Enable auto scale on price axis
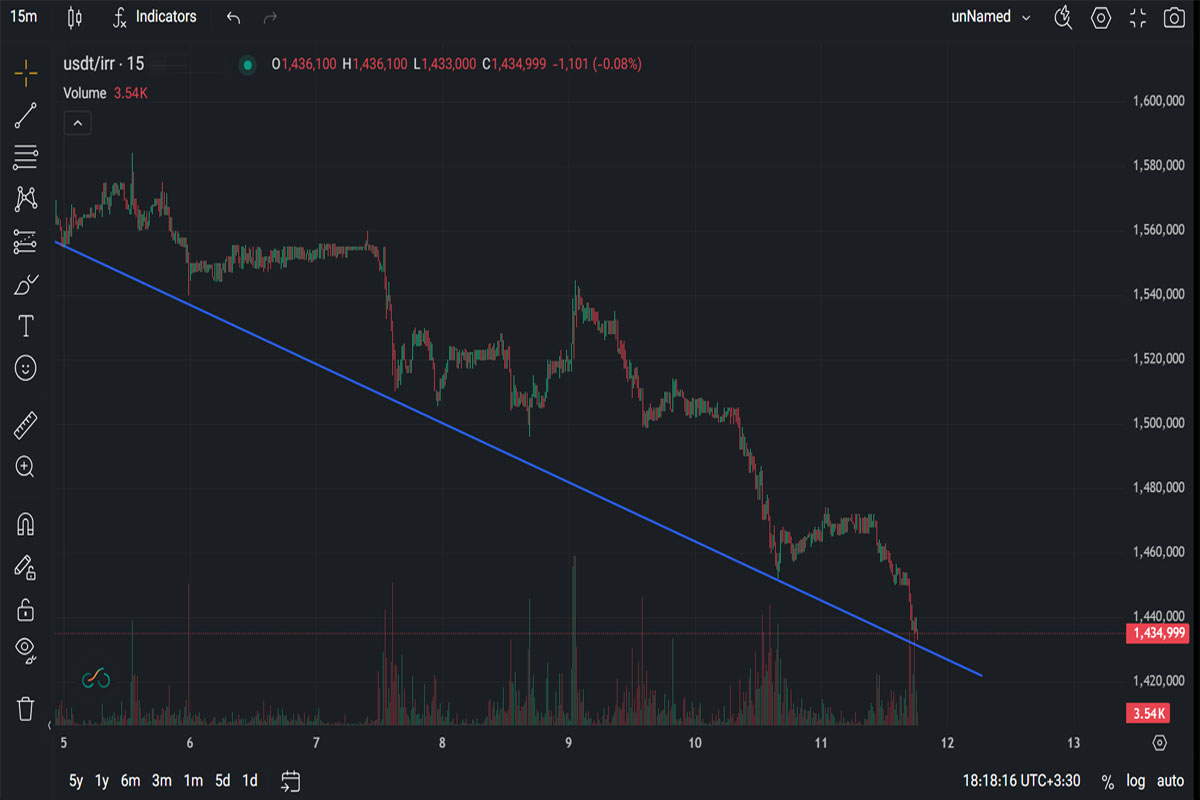The height and width of the screenshot is (800, 1200). point(1170,781)
